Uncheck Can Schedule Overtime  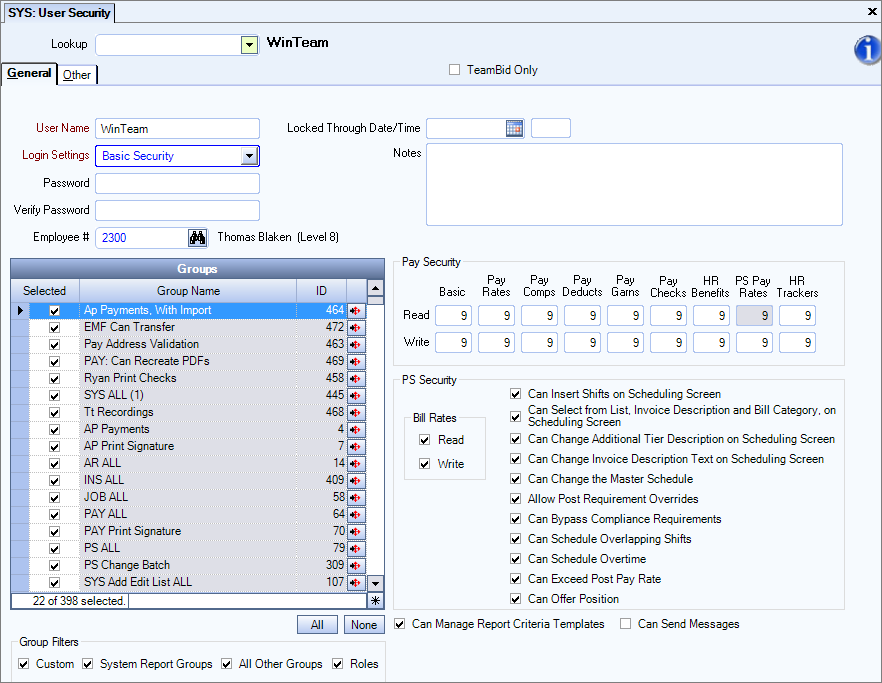coord(515,559)
